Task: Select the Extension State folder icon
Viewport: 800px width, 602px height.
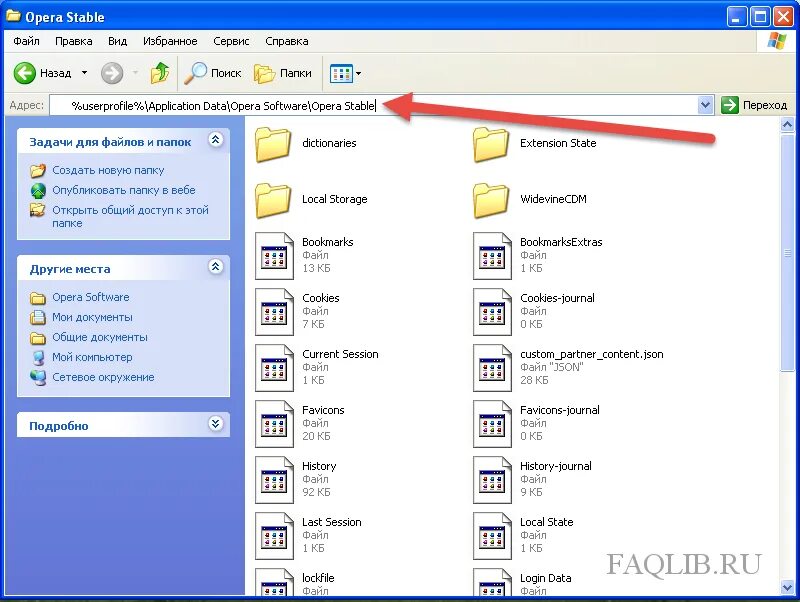Action: (x=491, y=145)
